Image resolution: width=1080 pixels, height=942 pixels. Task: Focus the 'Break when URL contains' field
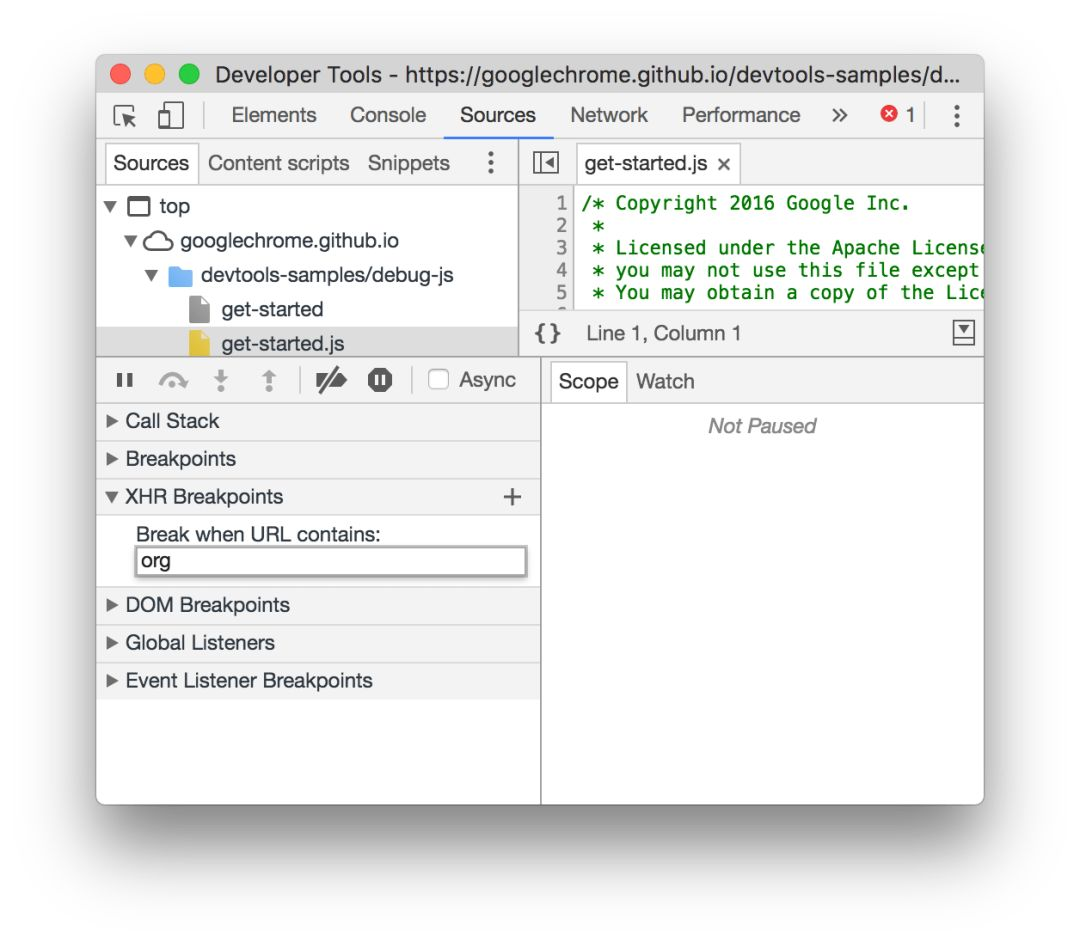tap(331, 561)
